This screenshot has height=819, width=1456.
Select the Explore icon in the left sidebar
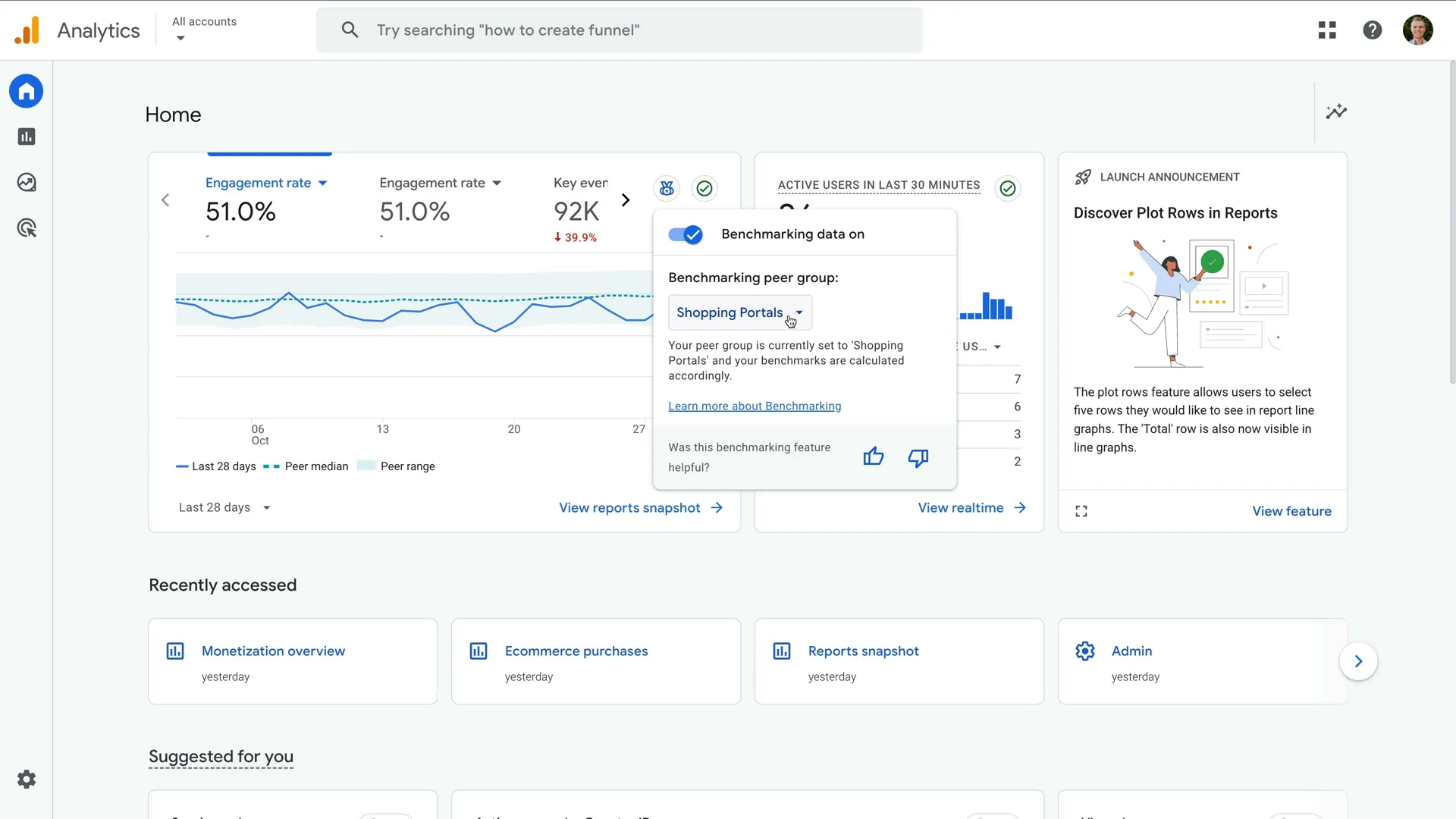pyautogui.click(x=27, y=182)
